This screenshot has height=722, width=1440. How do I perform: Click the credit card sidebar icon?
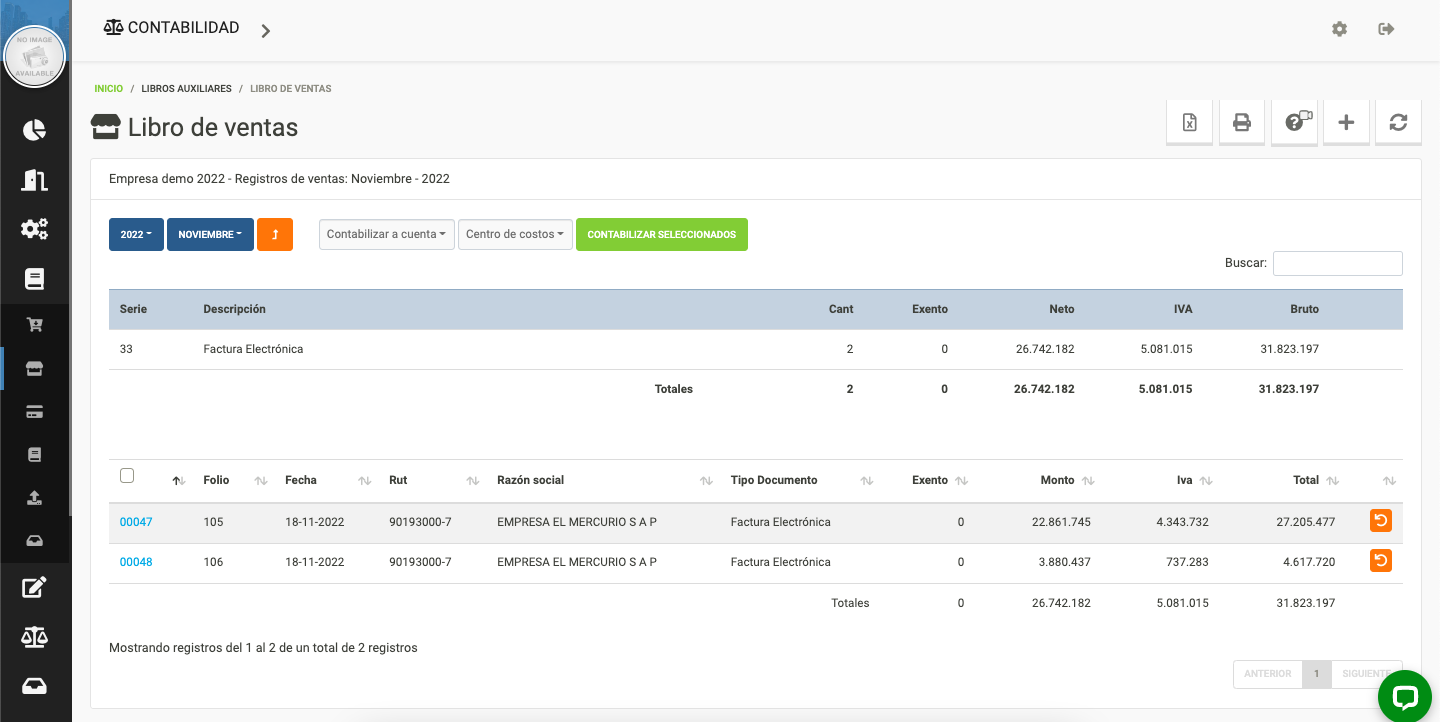point(35,412)
